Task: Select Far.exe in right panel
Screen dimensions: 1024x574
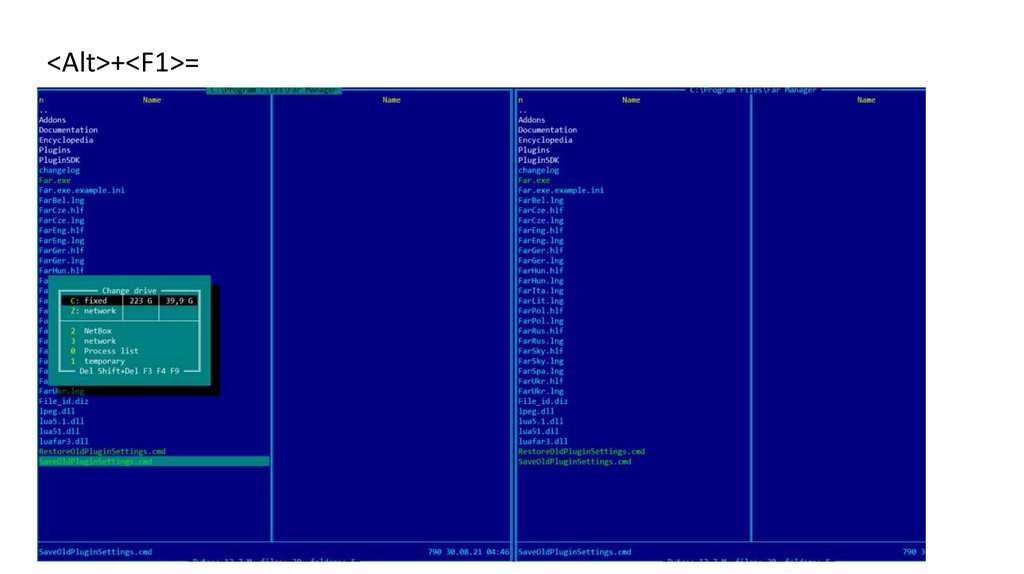Action: 534,180
